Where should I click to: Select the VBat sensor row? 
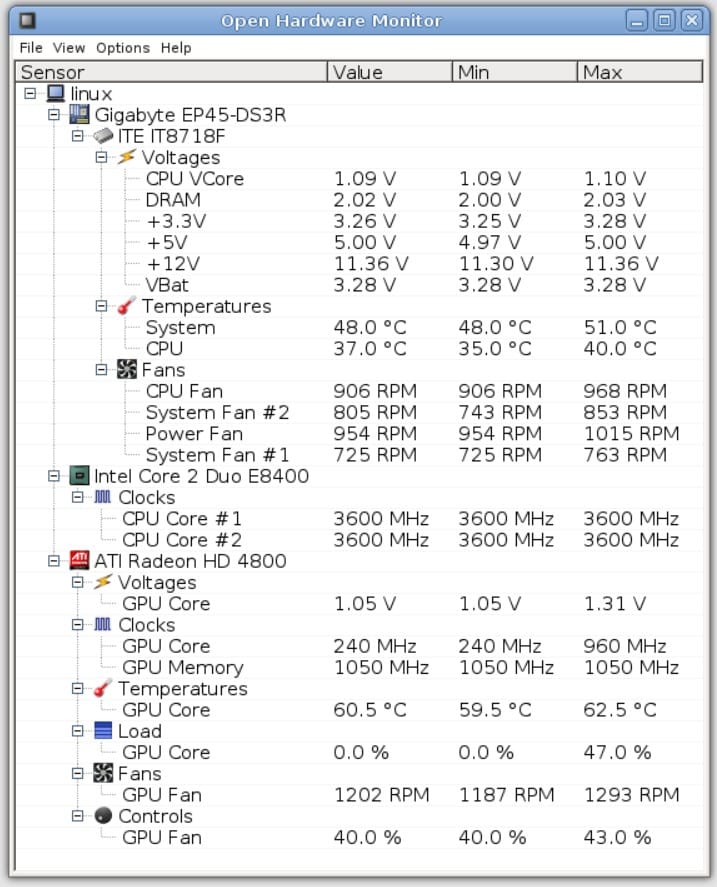coord(359,285)
